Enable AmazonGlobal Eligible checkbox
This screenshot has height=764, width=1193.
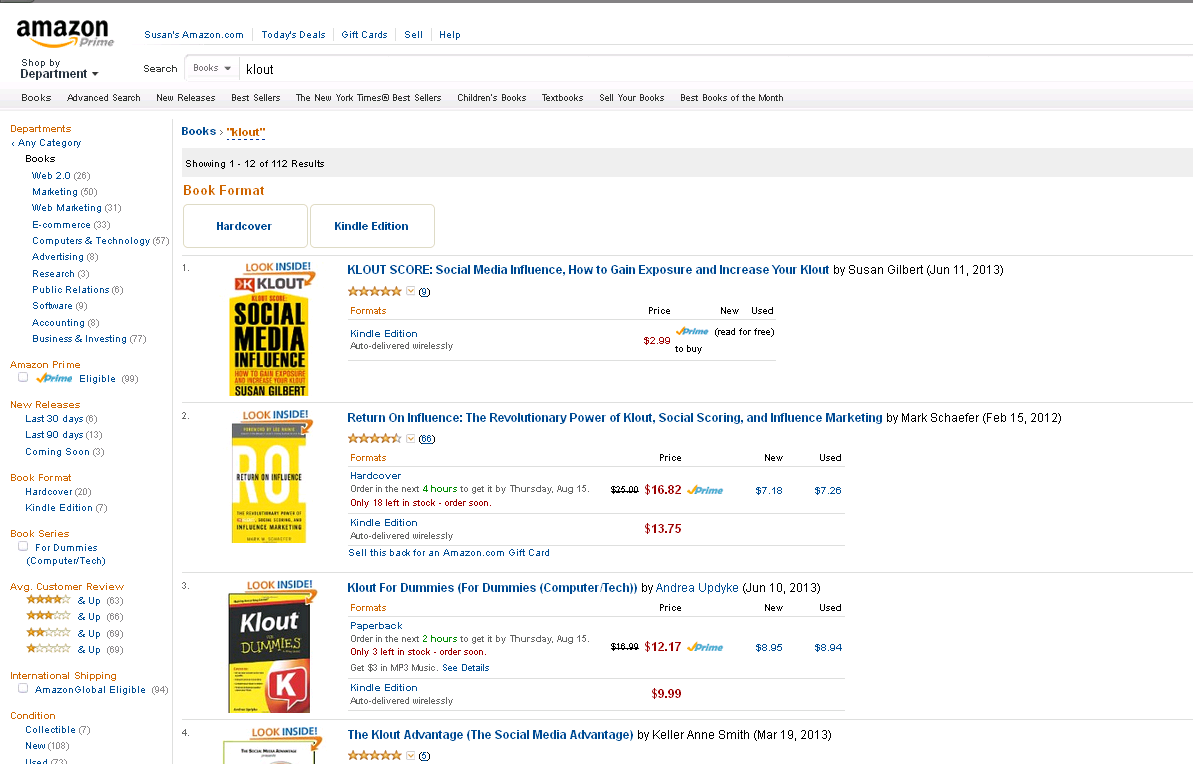pos(23,689)
